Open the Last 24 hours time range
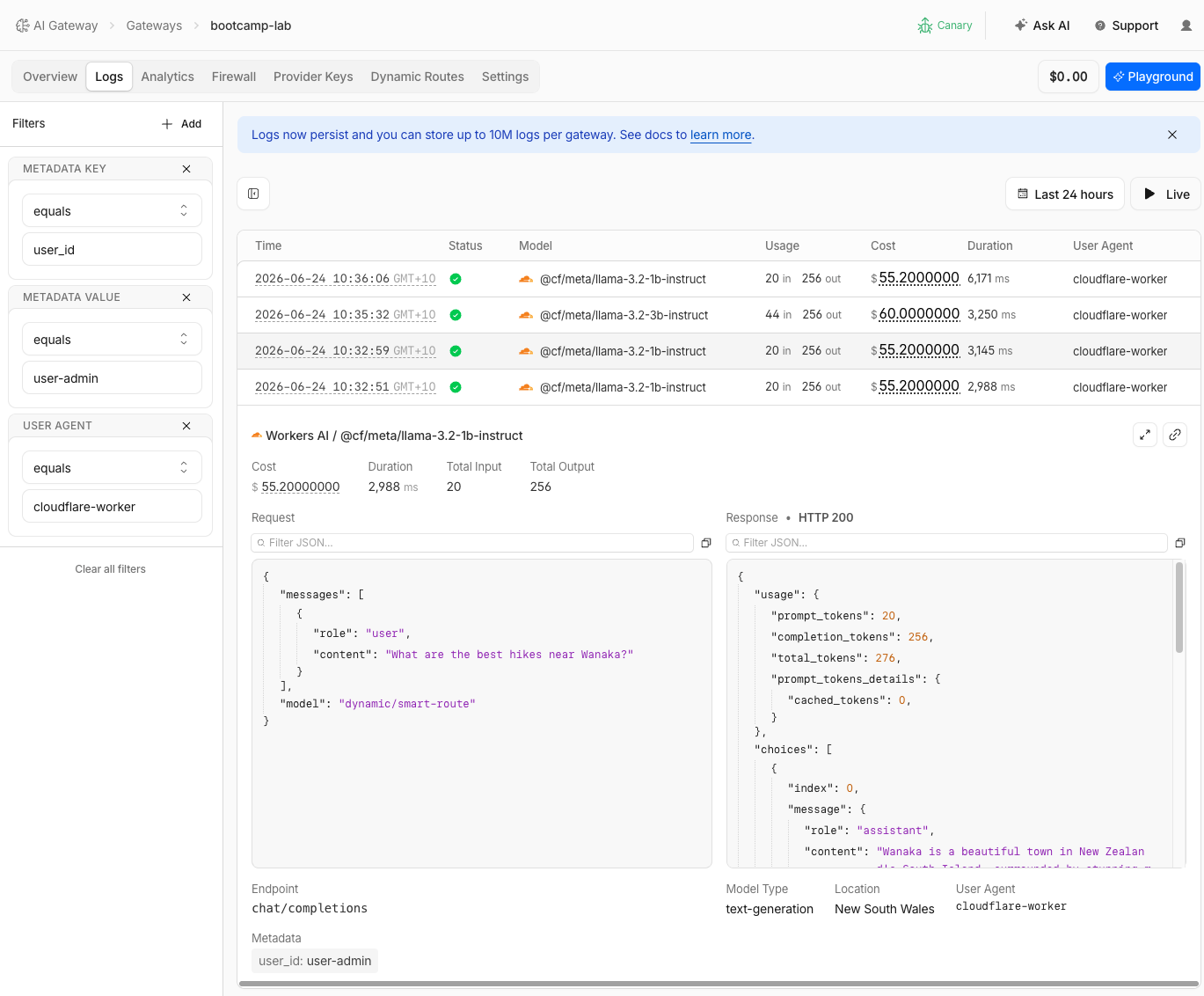The width and height of the screenshot is (1204, 996). click(1065, 194)
